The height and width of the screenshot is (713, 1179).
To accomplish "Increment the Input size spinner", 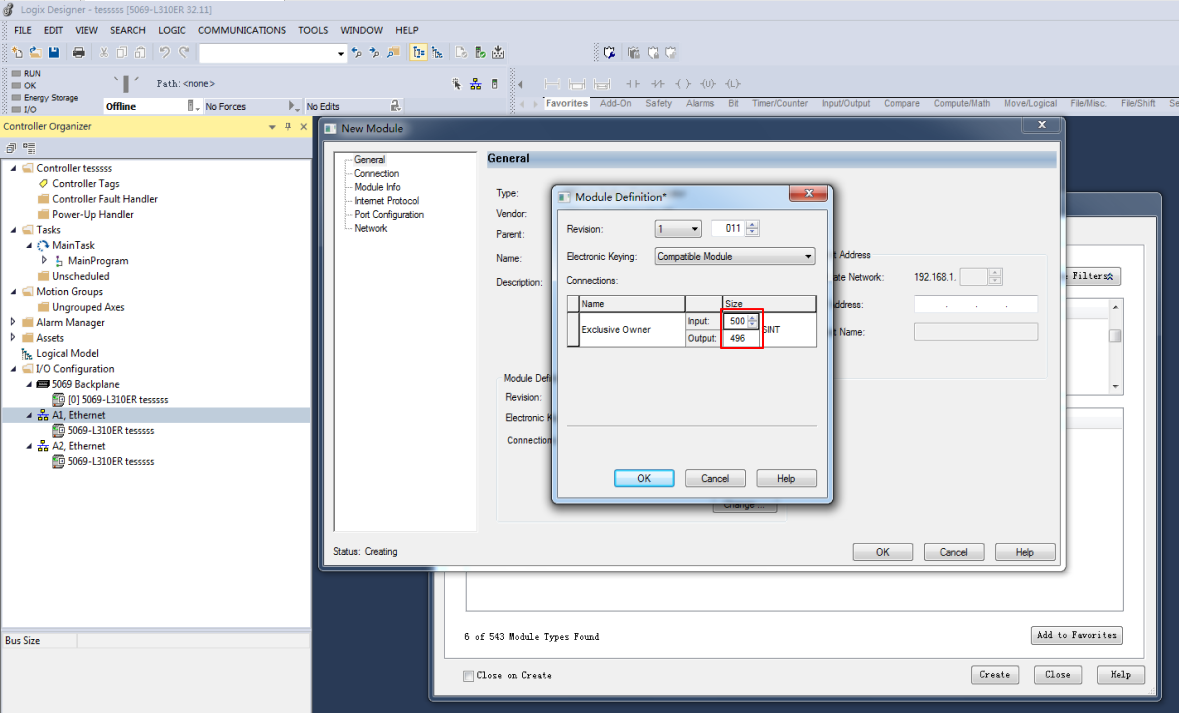I will click(753, 318).
